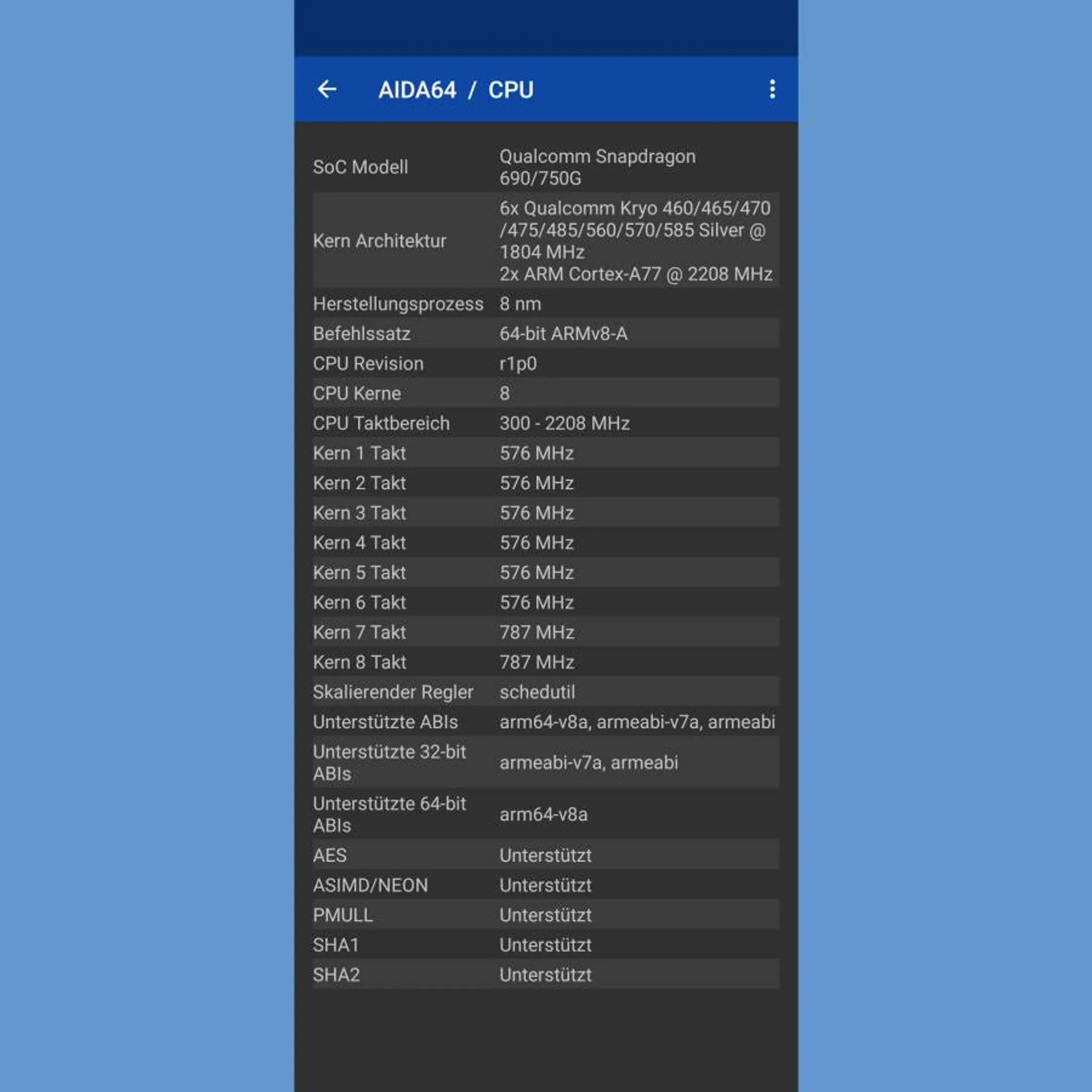The image size is (1092, 1092).
Task: Tap the r1p0 revision value
Action: click(x=518, y=364)
